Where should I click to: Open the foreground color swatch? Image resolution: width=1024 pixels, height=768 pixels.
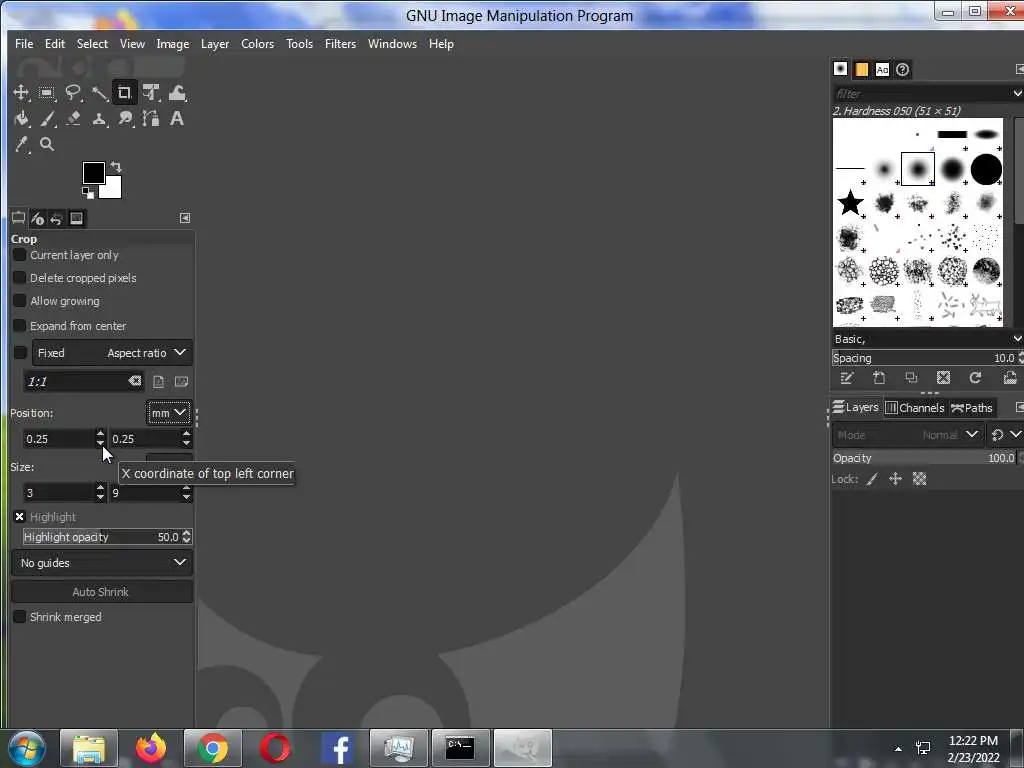[x=93, y=172]
